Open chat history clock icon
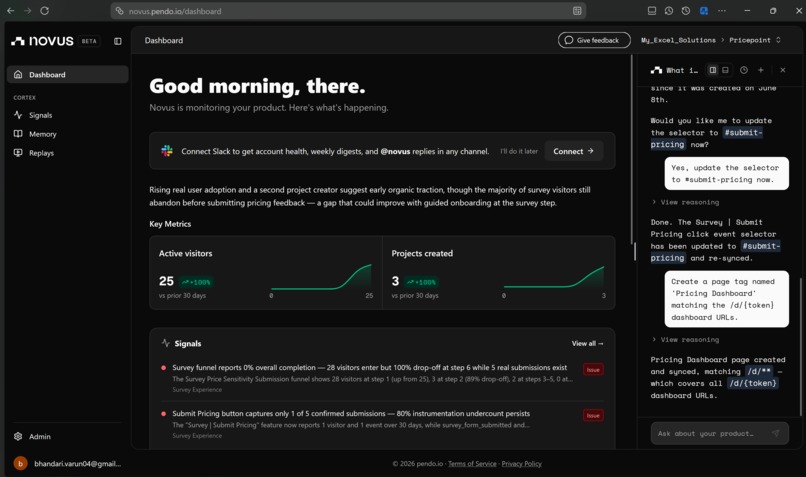The image size is (806, 477). tap(744, 70)
